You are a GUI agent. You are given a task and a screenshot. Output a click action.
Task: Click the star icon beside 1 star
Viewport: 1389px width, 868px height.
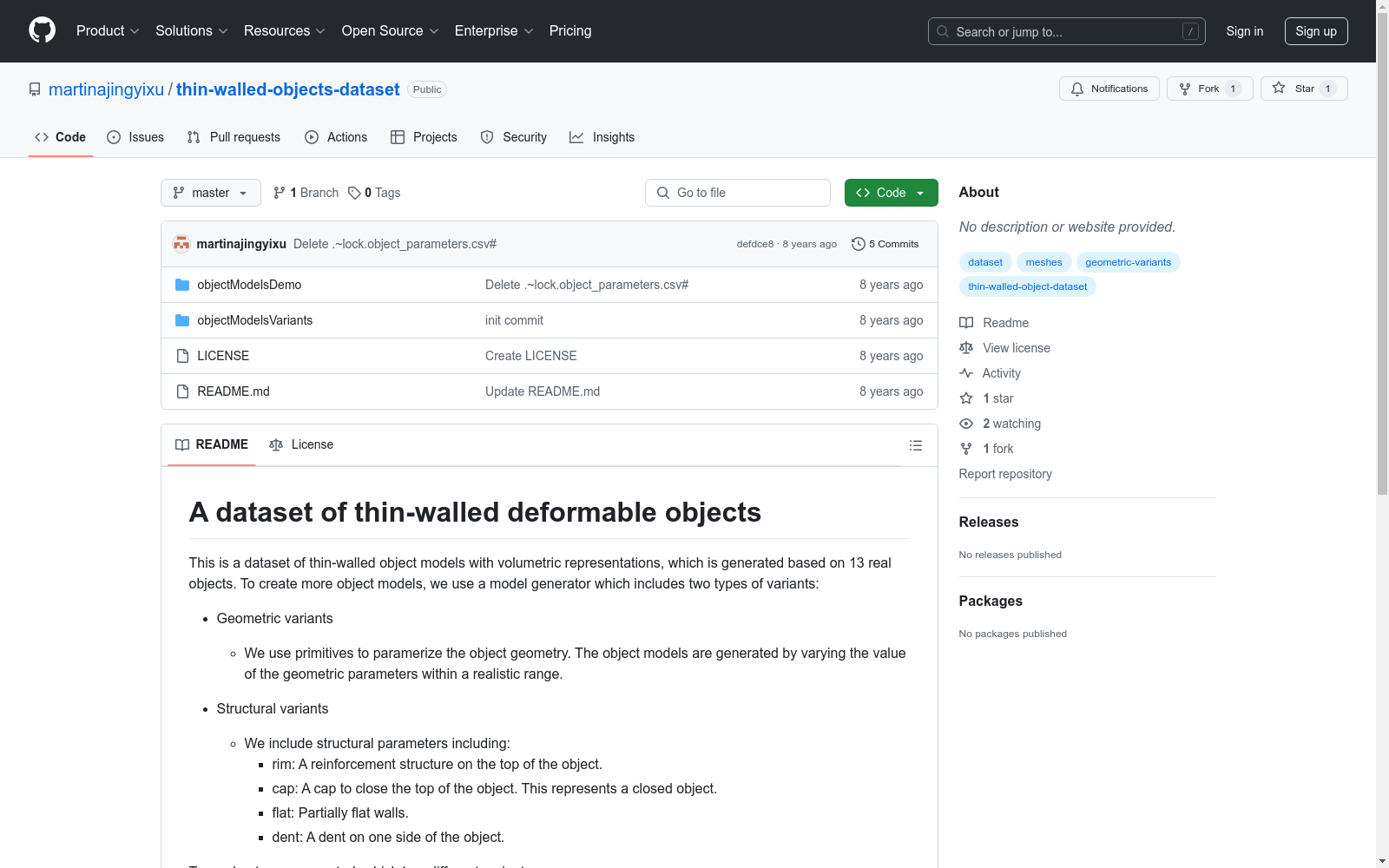coord(966,398)
